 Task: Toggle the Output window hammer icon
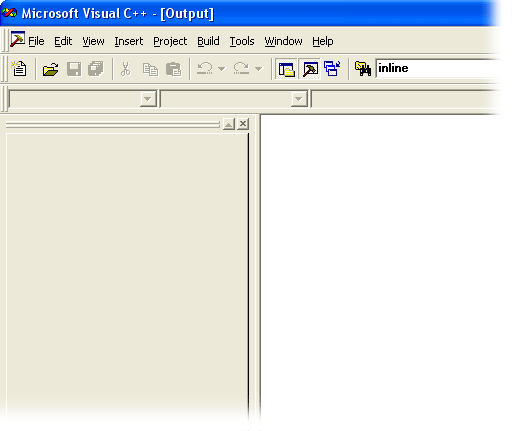(310, 69)
